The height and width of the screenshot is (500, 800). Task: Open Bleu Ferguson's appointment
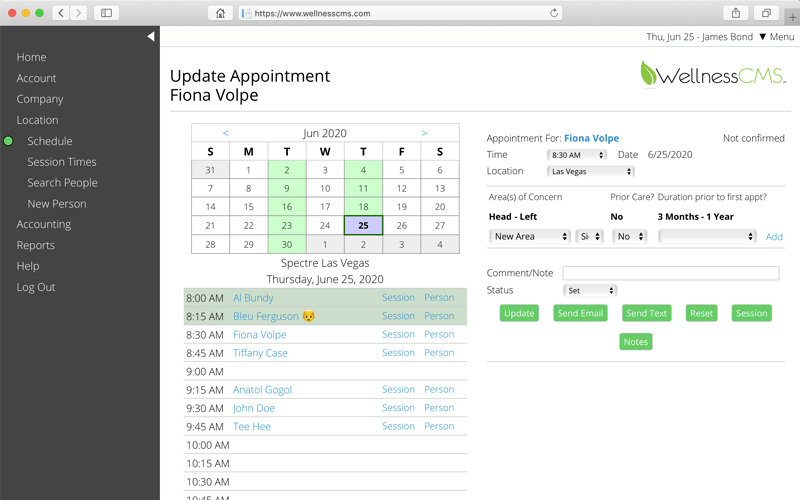(x=265, y=316)
